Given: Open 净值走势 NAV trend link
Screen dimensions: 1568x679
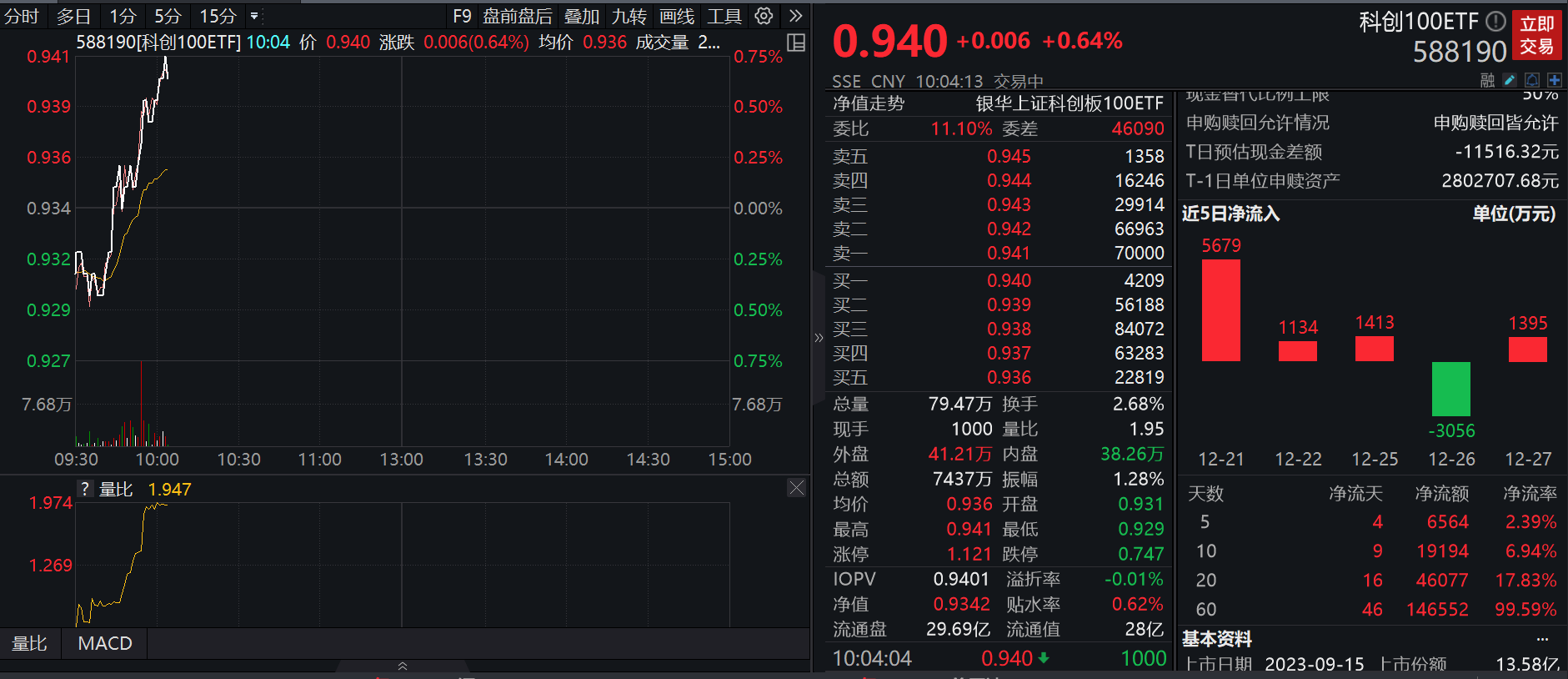Looking at the screenshot, I should point(869,103).
